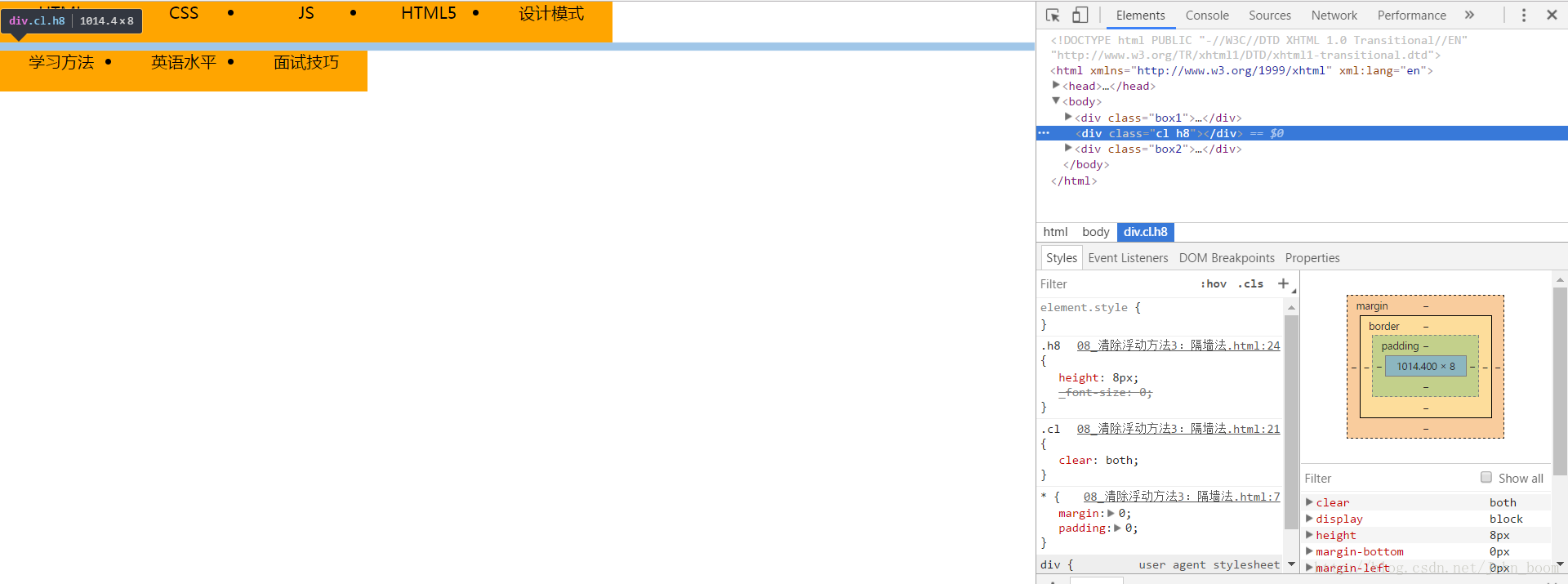
Task: Expand the computed display property
Action: tap(1309, 519)
